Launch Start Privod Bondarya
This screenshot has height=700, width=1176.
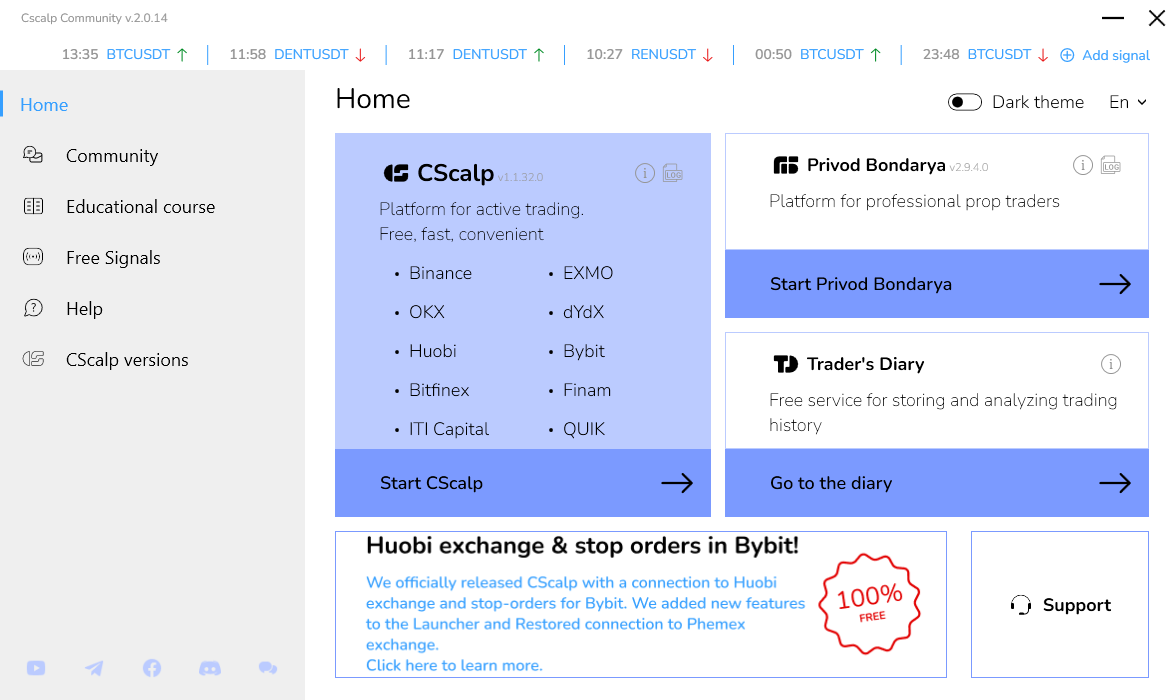(x=936, y=284)
